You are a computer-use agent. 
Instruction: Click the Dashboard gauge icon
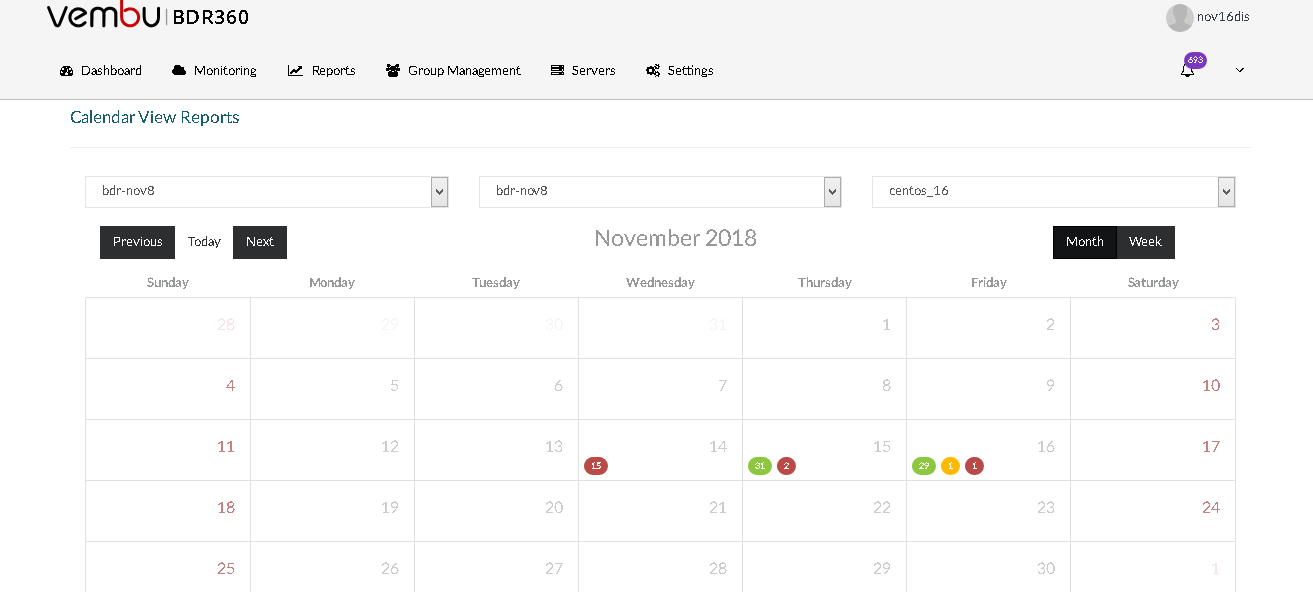pos(67,71)
